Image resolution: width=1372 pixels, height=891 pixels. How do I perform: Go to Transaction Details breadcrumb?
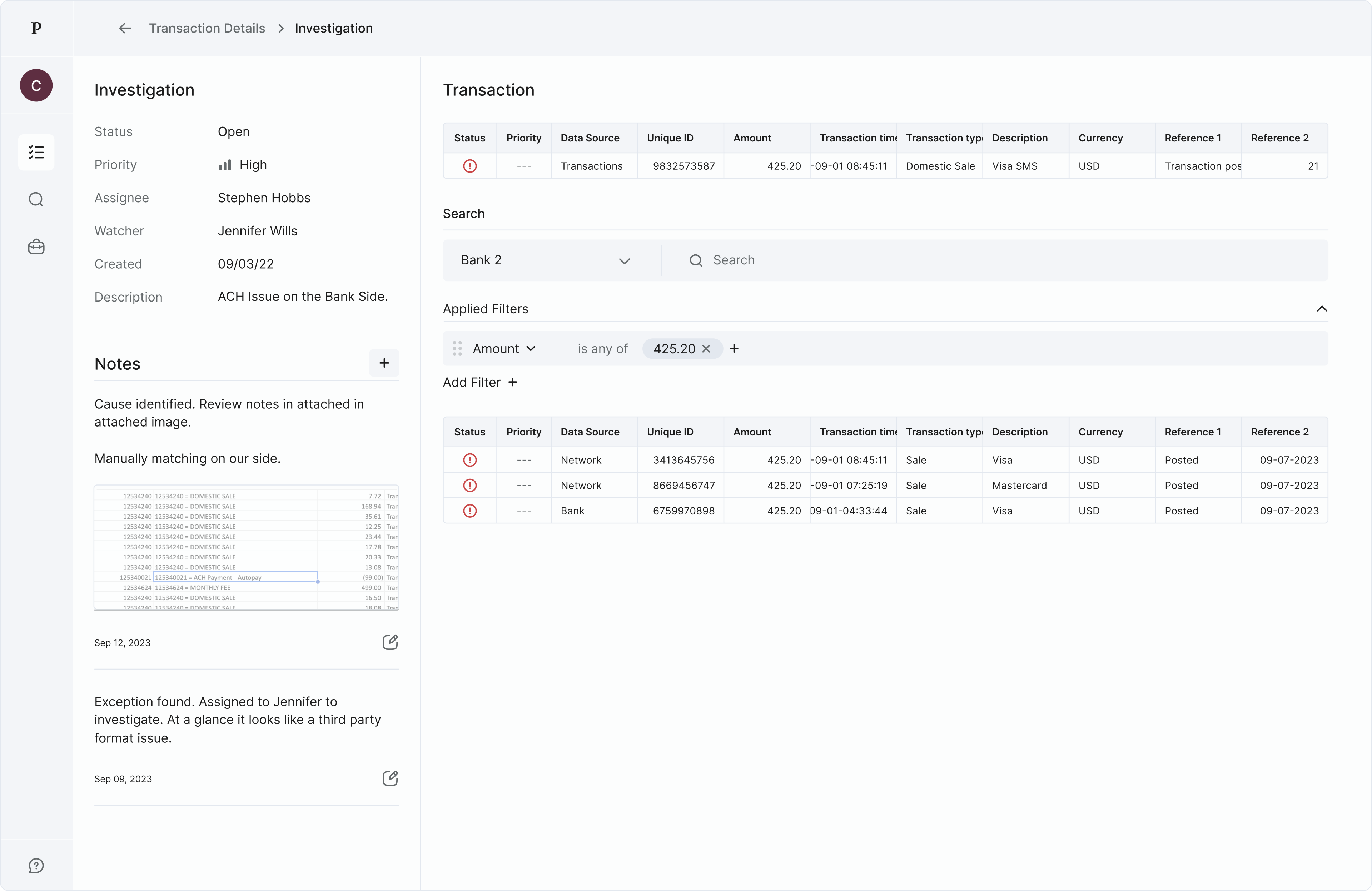207,28
